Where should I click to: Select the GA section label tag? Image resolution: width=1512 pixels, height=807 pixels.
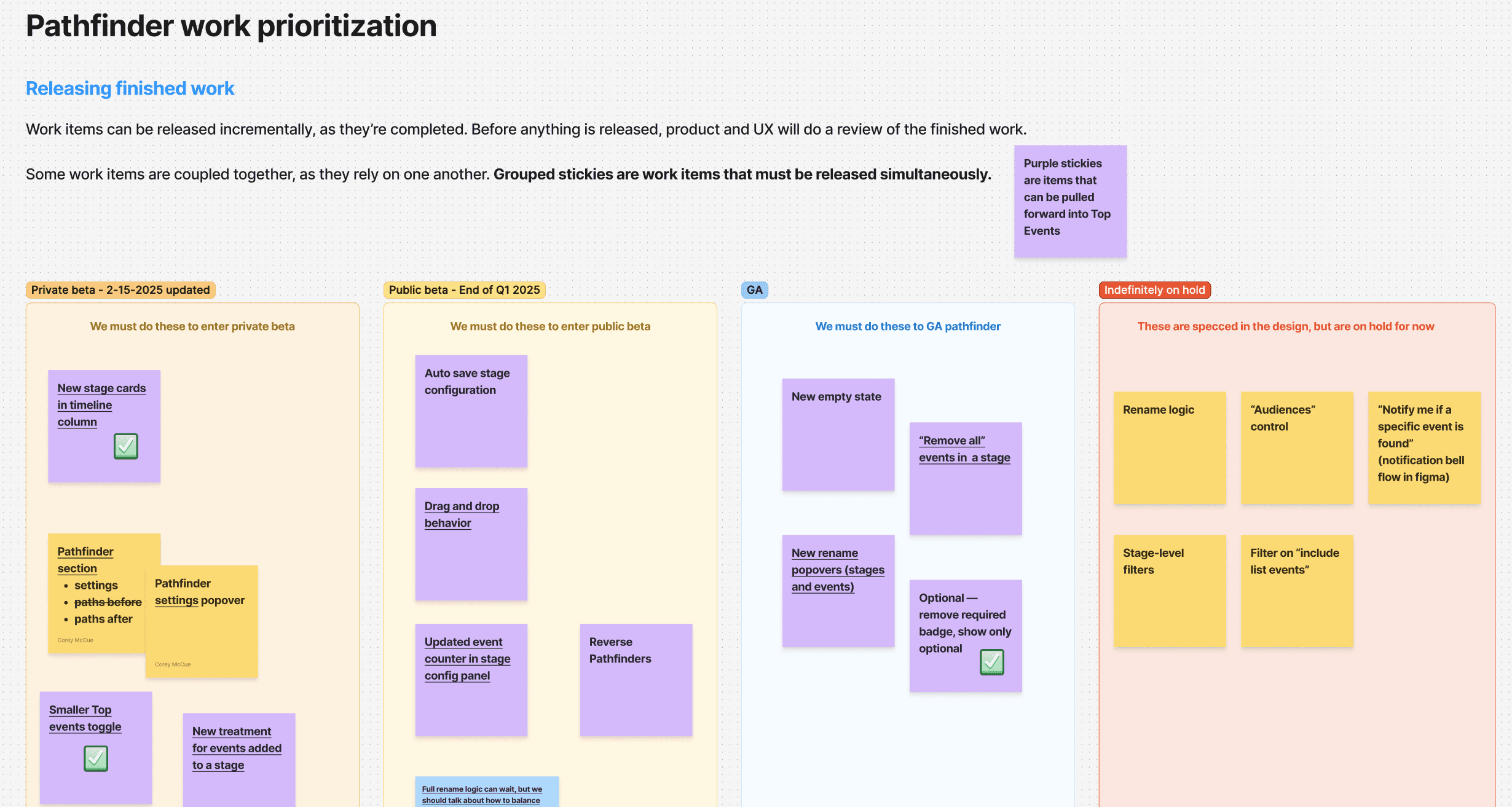click(x=754, y=290)
